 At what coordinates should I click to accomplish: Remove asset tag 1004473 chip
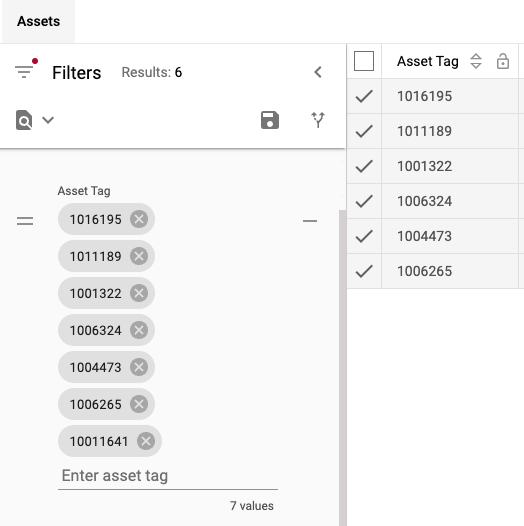click(x=139, y=367)
